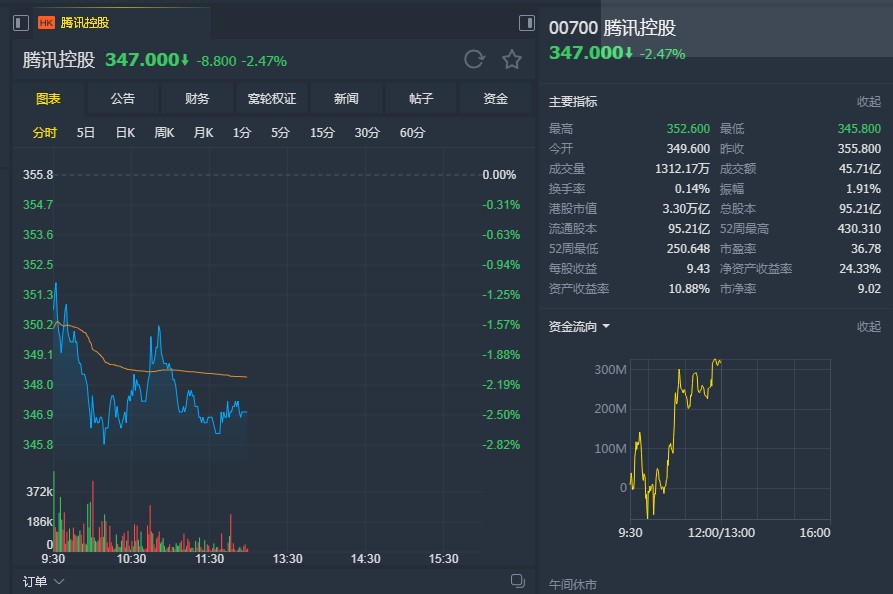Viewport: 893px width, 594px height.
Task: Open the 公告 tab
Action: [122, 99]
